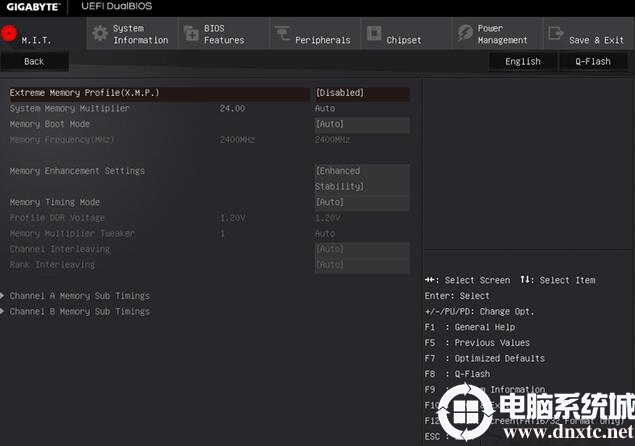
Task: Click the F1 General Help hint
Action: [x=470, y=327]
